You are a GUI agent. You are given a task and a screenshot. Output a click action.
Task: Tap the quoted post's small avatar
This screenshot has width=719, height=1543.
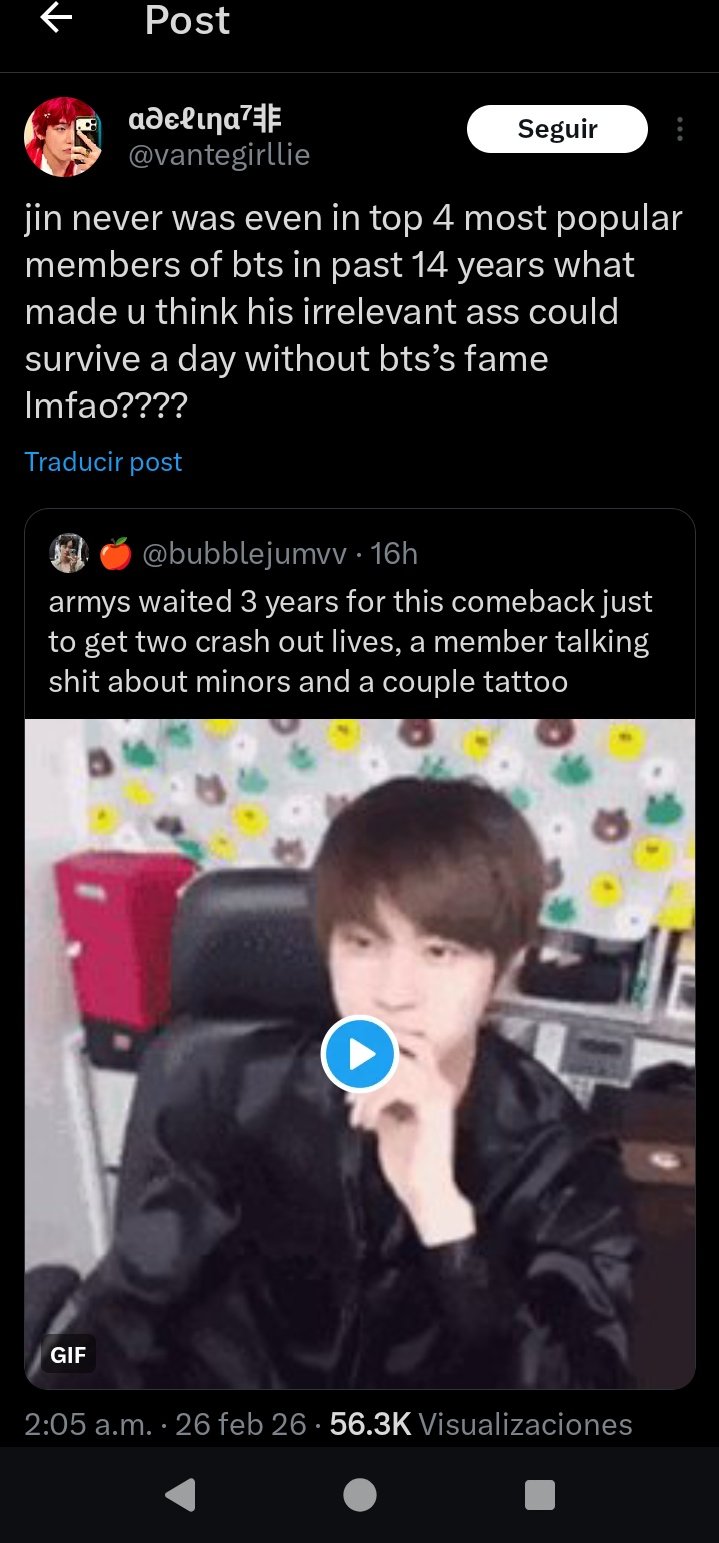(69, 553)
